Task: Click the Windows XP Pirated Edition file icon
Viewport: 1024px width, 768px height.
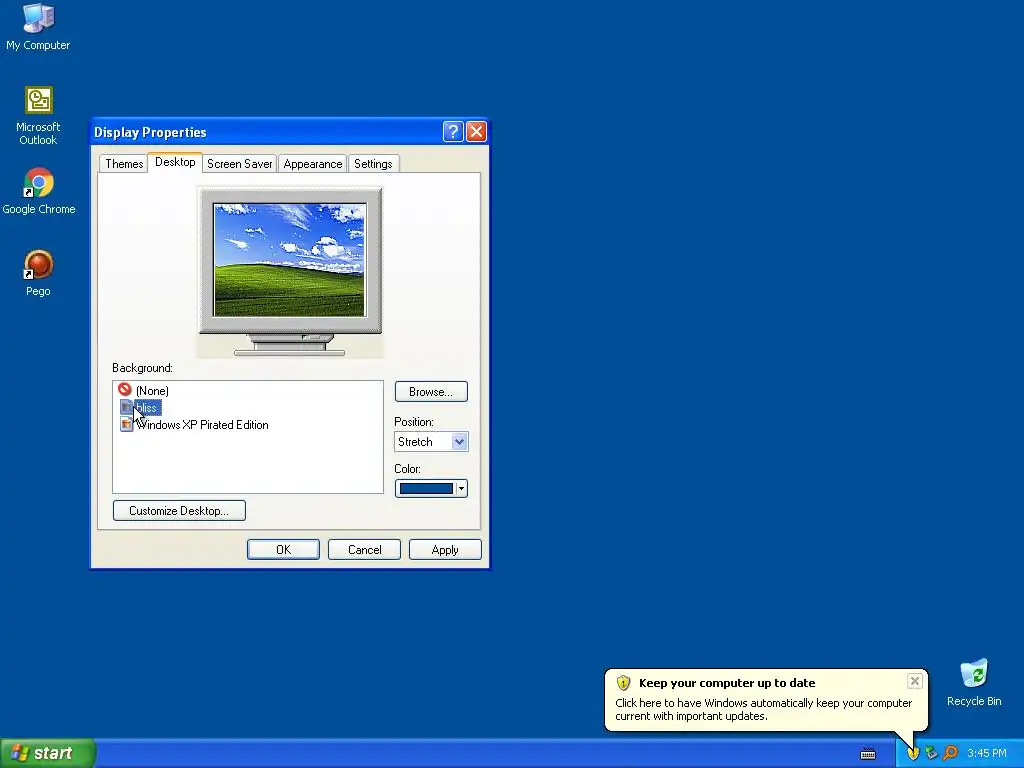Action: 126,424
